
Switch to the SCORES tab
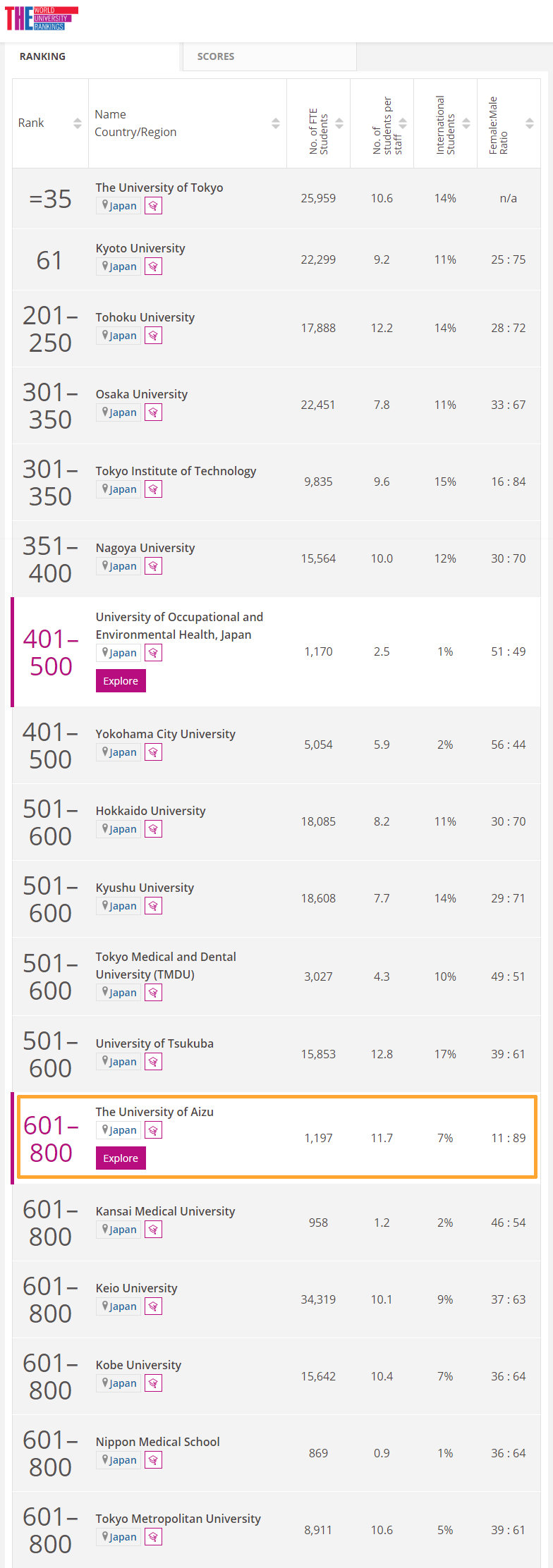216,56
